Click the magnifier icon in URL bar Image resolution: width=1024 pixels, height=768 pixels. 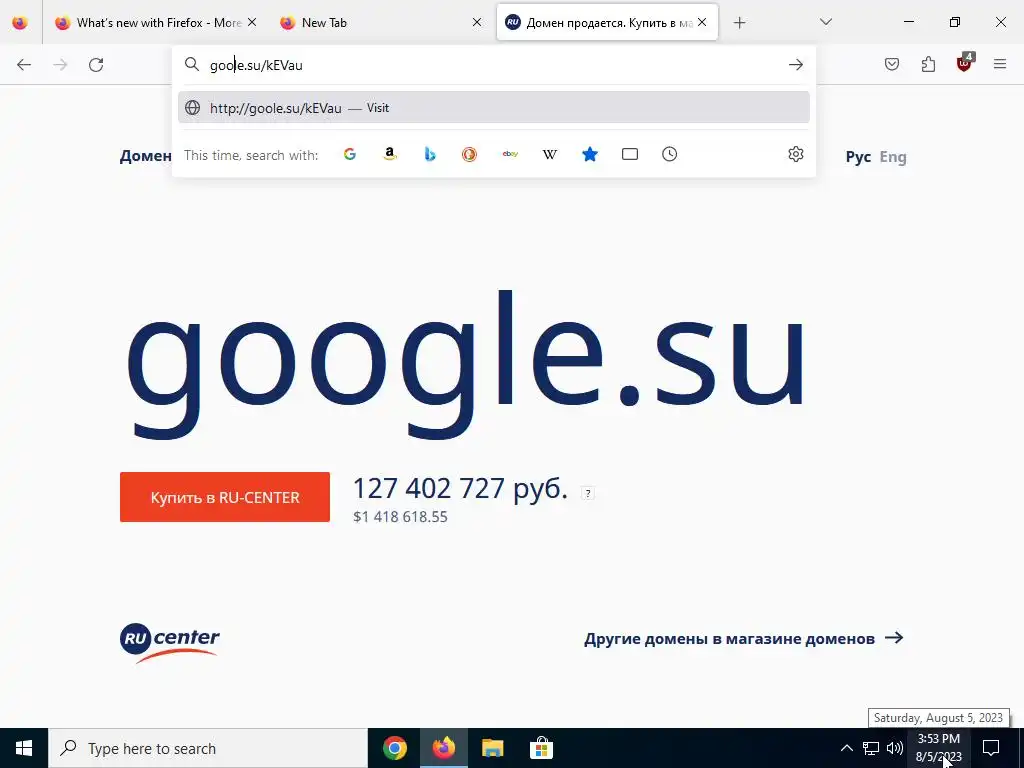[x=191, y=64]
